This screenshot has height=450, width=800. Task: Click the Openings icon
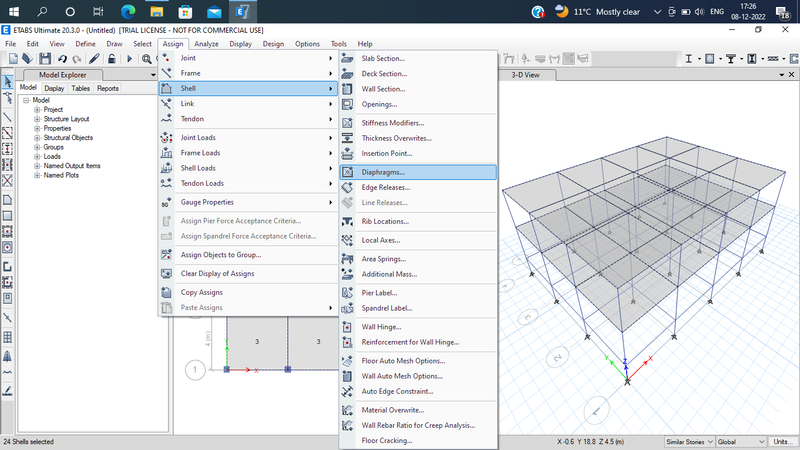coord(347,104)
